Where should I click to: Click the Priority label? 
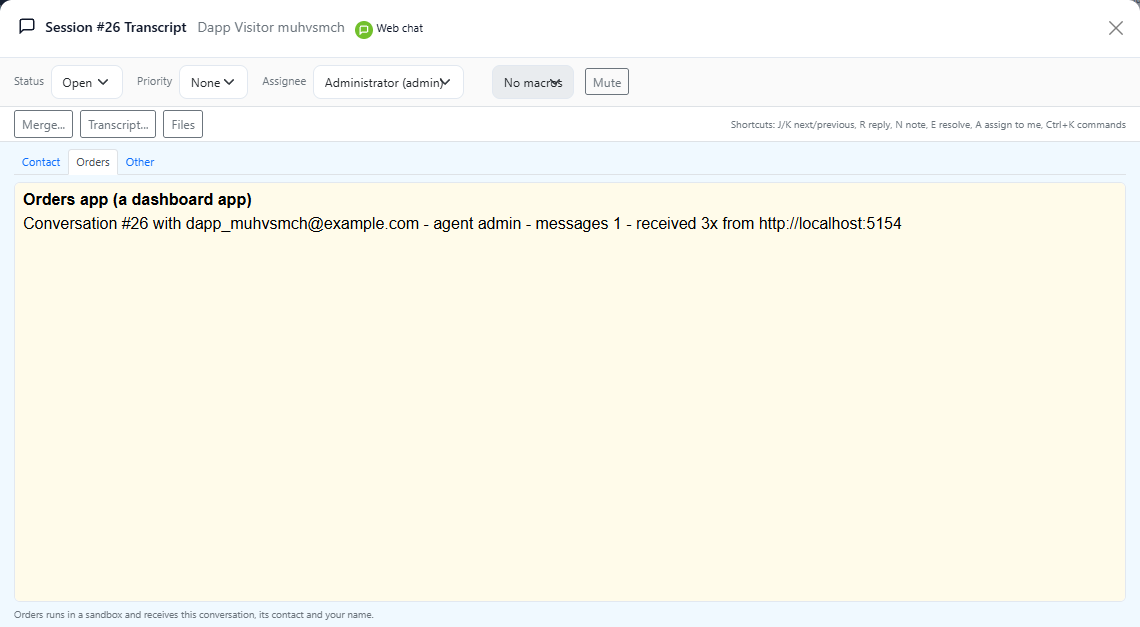(x=154, y=81)
